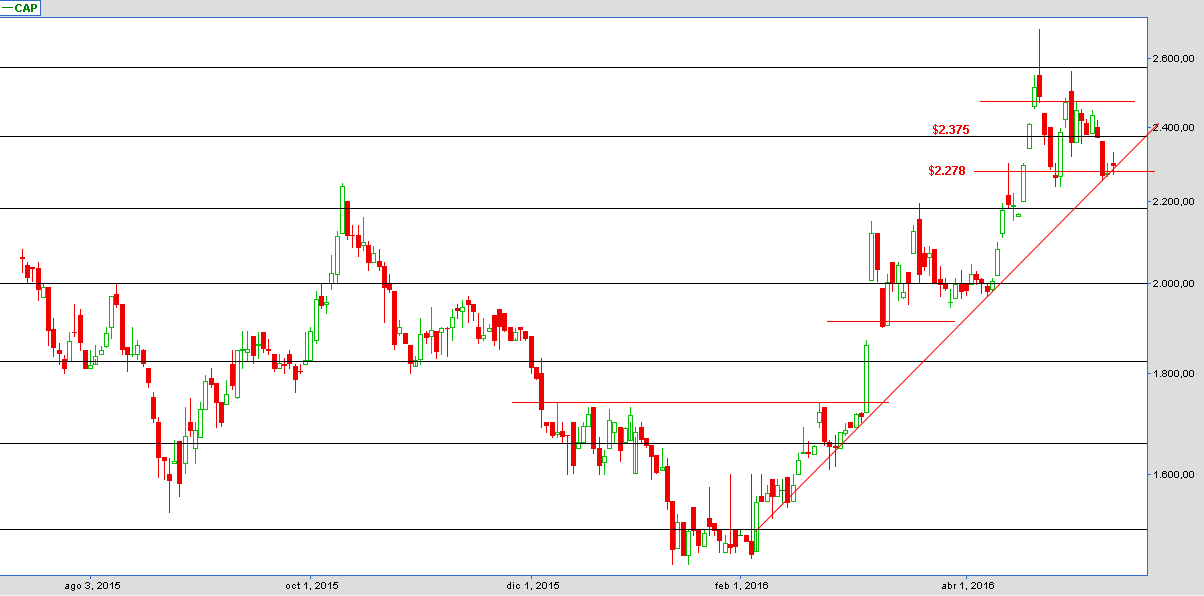This screenshot has width=1204, height=596.
Task: Click the abr 1, 2016 date label
Action: click(x=967, y=585)
